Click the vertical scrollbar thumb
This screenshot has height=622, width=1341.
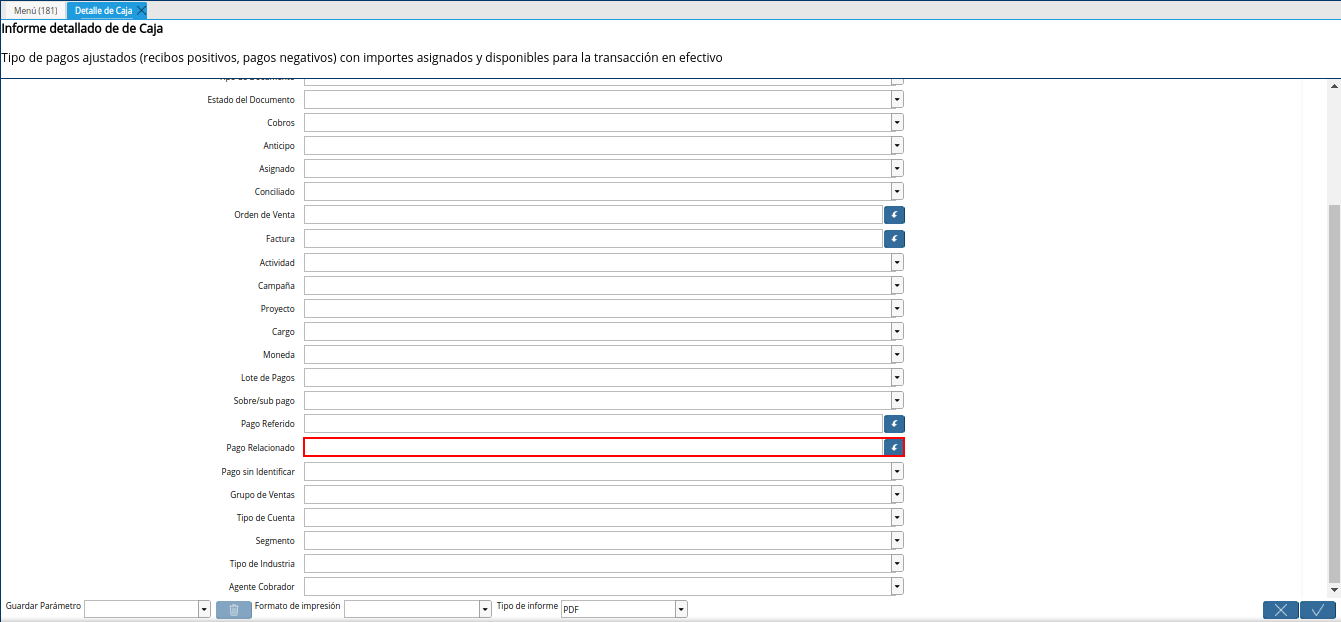coord(1333,392)
